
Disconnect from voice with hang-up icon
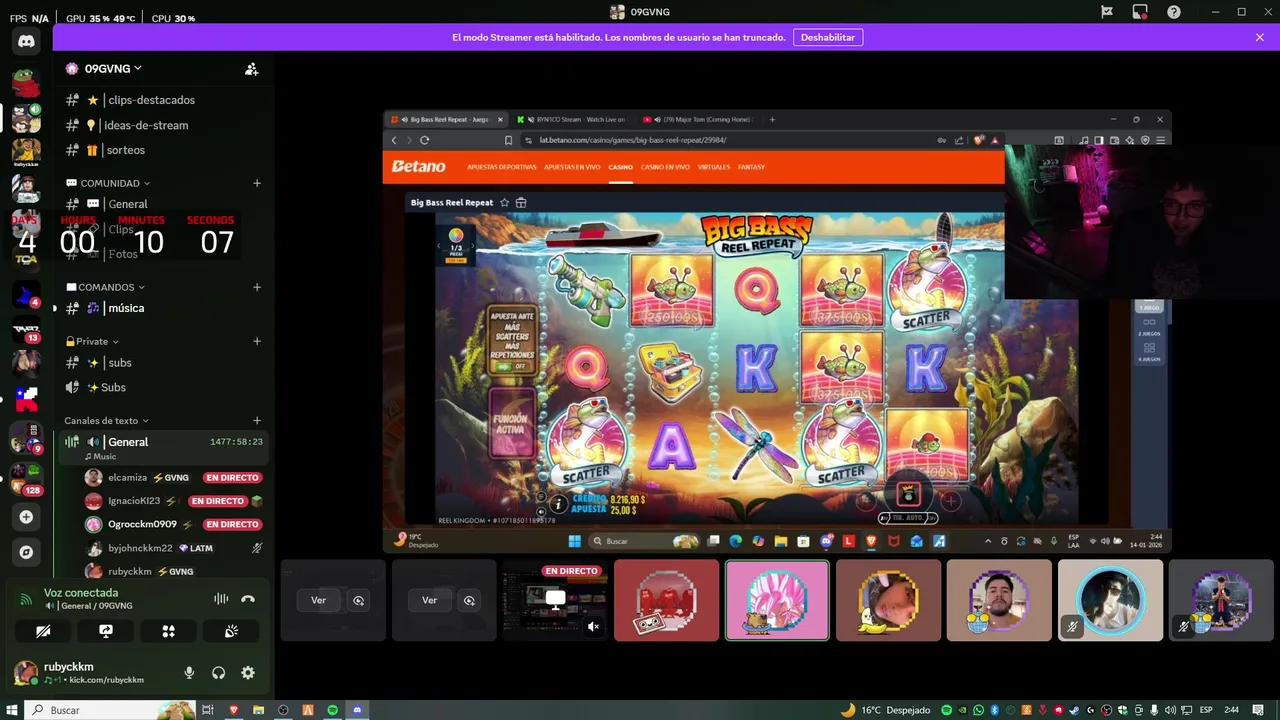(248, 599)
